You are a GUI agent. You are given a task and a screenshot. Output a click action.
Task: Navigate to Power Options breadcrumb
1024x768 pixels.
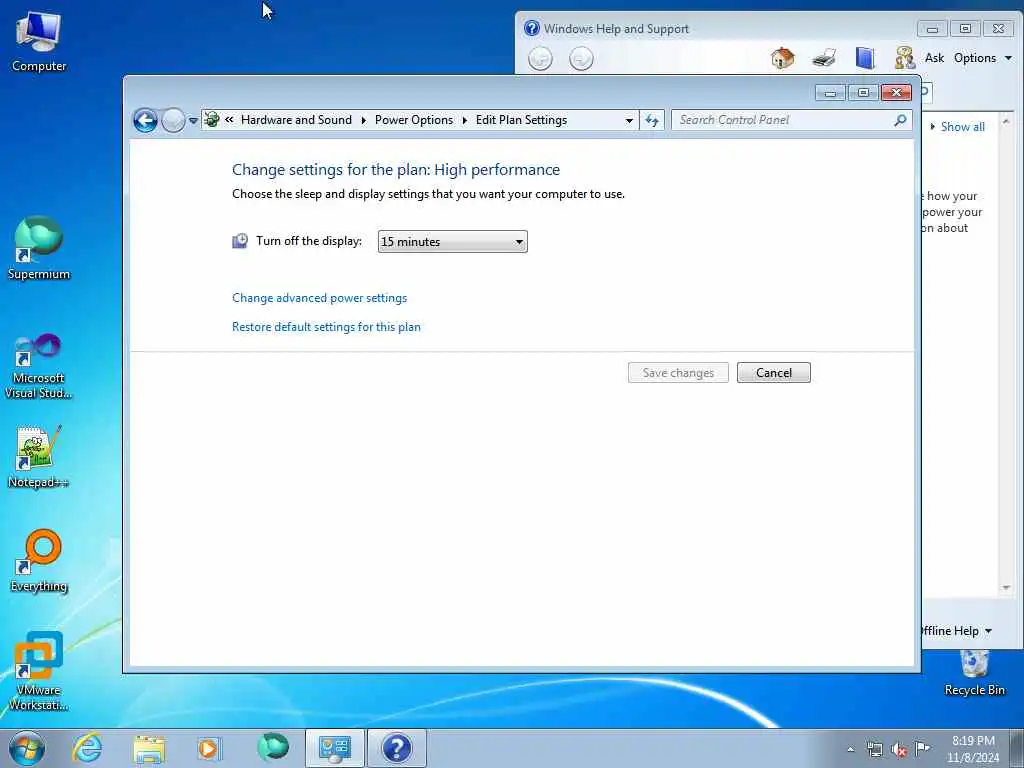414,120
